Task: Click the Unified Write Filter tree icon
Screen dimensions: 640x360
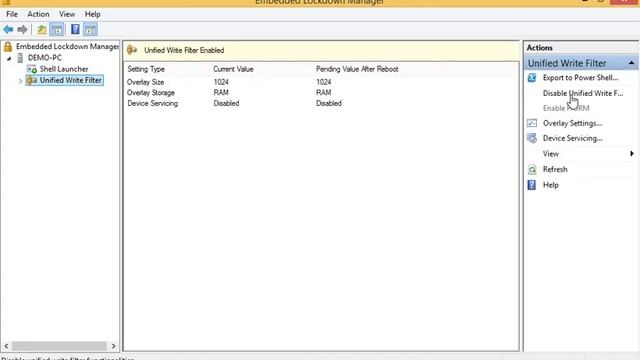Action: pos(32,80)
